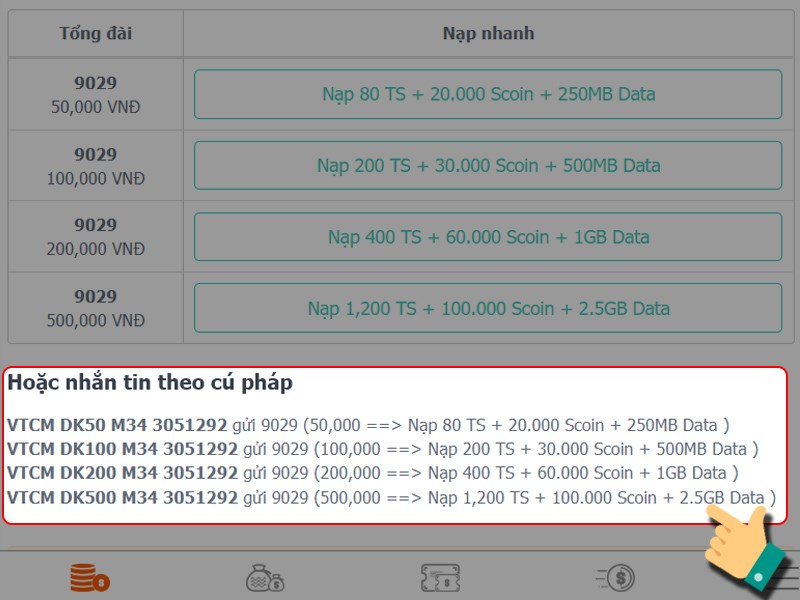Click the 'VTCM DK200 M34 3051292' syntax line
This screenshot has width=800, height=600.
click(x=373, y=473)
